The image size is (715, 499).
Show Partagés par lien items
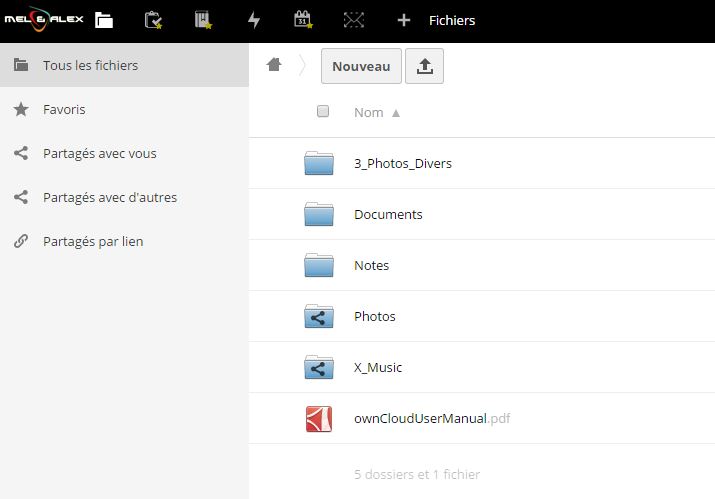tap(93, 241)
